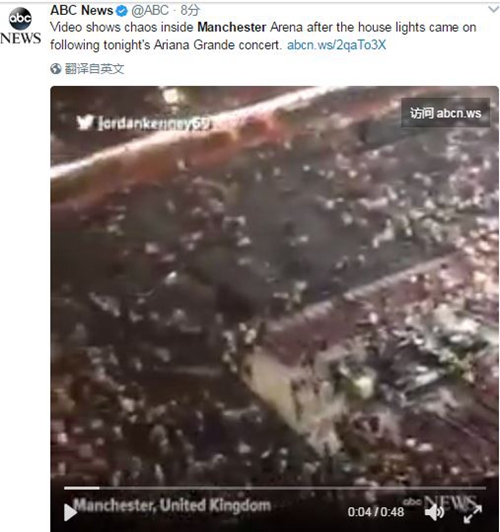Click the bold Manchester keyword in tweet
This screenshot has height=532, width=500.
[232, 27]
